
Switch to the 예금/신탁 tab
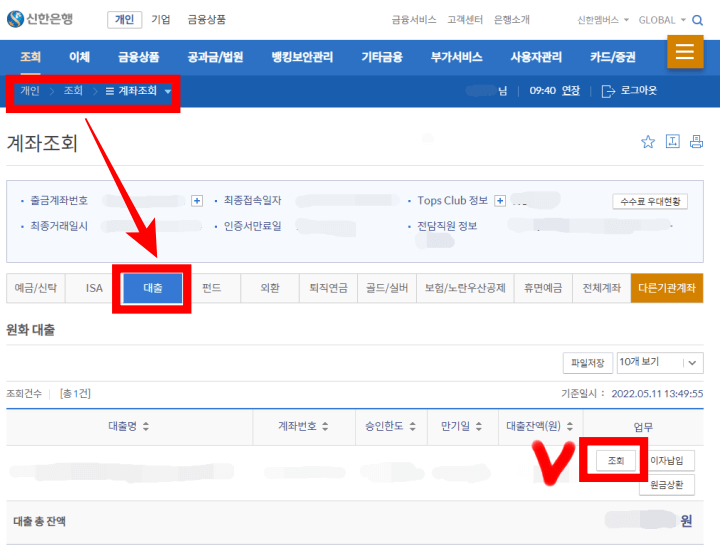(x=36, y=288)
